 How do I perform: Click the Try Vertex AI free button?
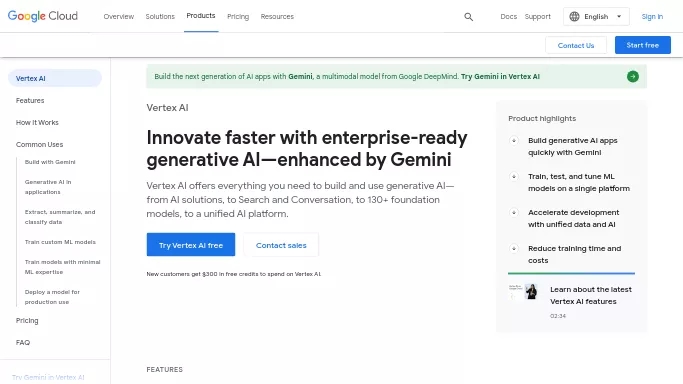click(x=191, y=245)
